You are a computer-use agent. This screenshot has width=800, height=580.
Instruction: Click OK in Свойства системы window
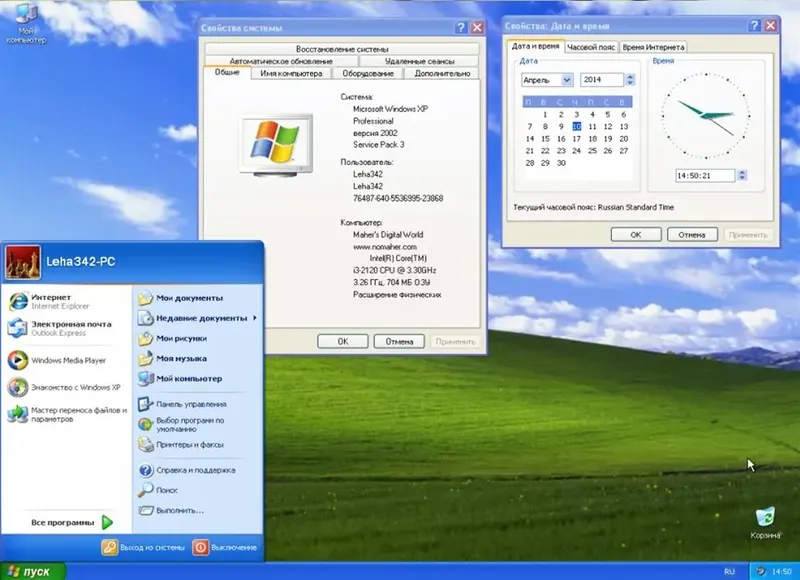point(341,340)
